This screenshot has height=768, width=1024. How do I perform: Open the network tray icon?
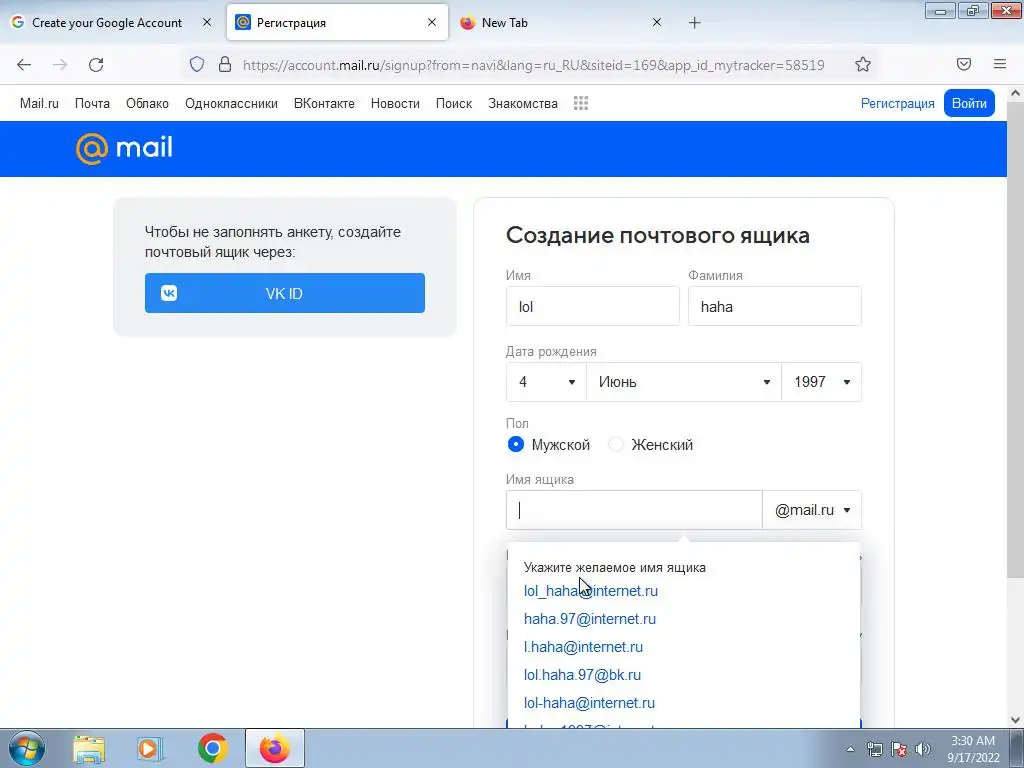(x=874, y=749)
